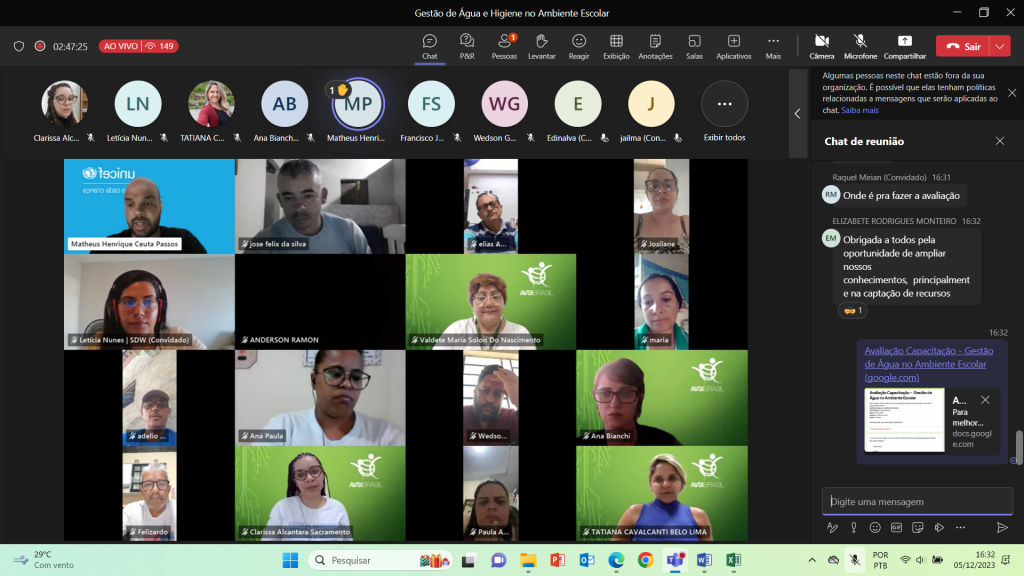Open the Reagir reactions icon
Screen dimensions: 1024x576
pos(579,46)
